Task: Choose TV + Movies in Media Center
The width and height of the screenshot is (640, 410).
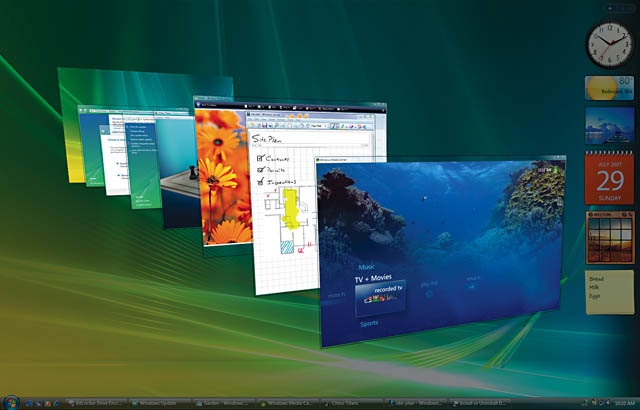Action: 373,279
